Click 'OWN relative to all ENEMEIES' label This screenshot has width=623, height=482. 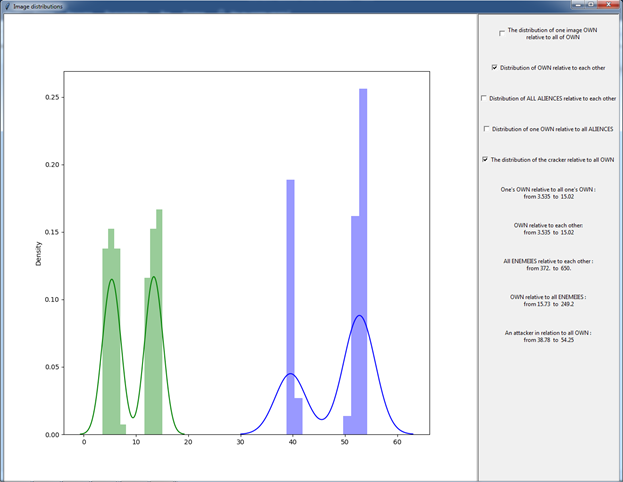tap(547, 297)
